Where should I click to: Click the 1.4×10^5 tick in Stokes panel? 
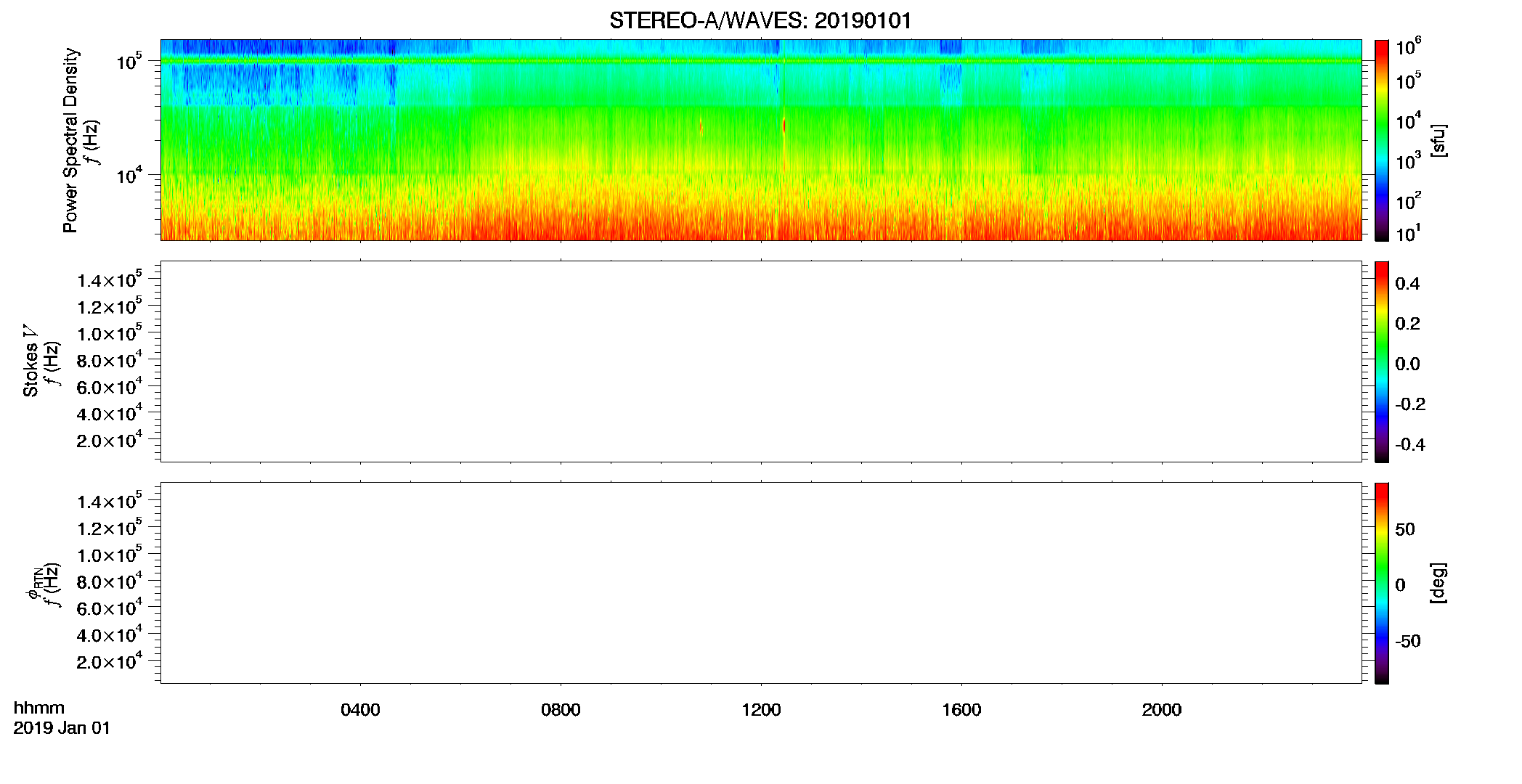coord(110,279)
